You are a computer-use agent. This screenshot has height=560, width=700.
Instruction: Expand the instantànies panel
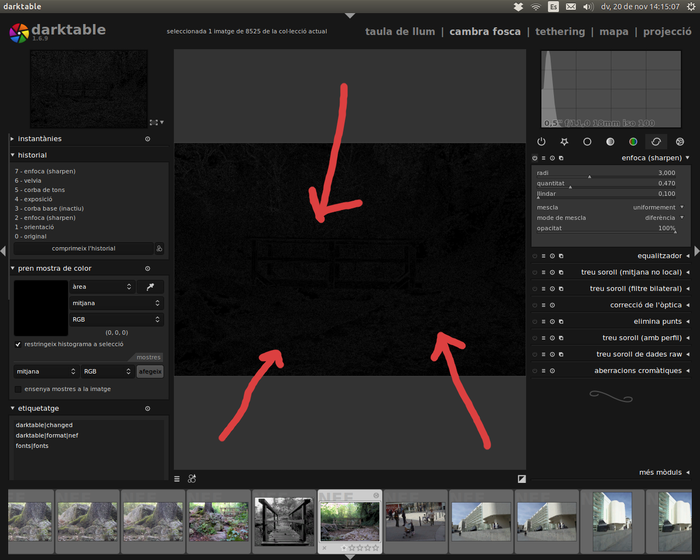[12, 139]
